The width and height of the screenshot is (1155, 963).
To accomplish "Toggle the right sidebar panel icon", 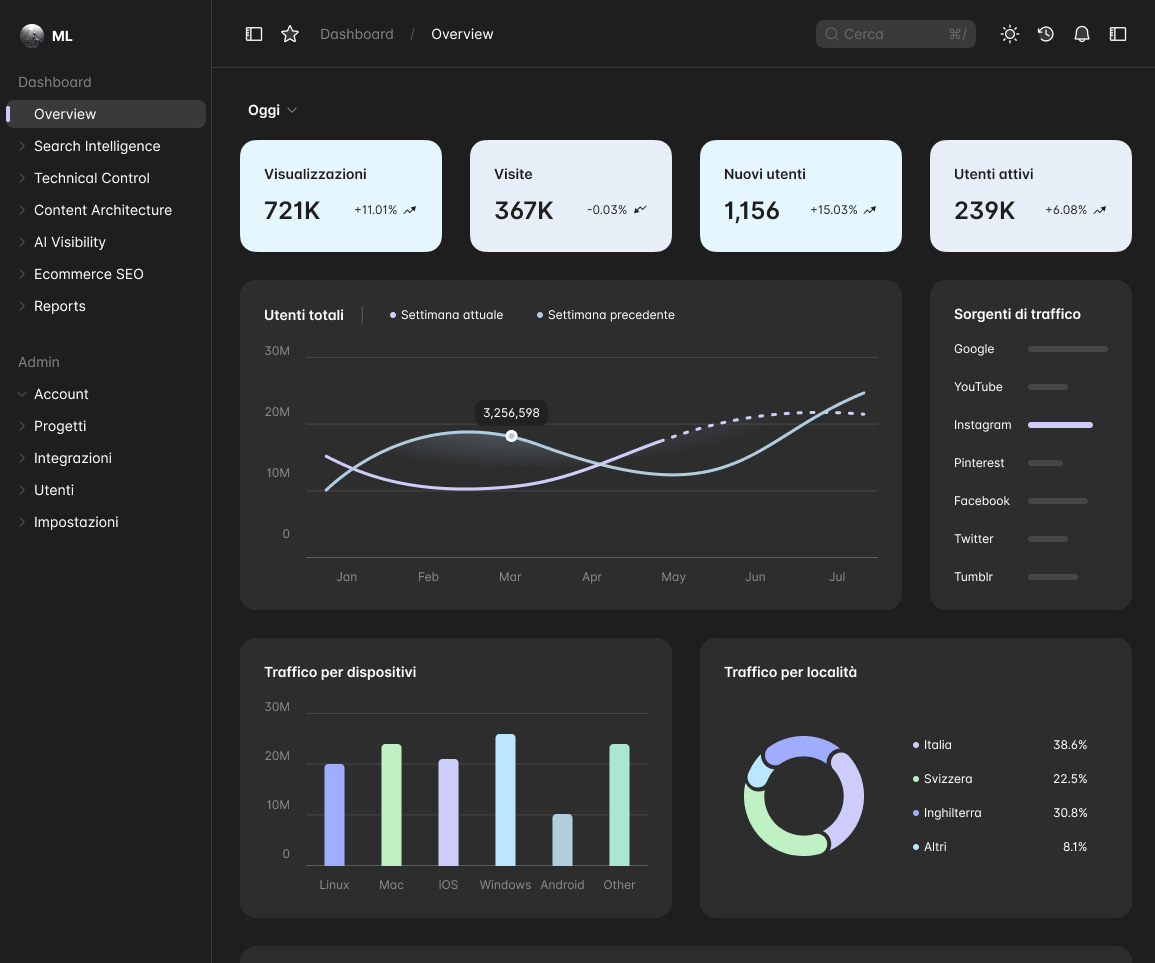I will (x=1118, y=34).
